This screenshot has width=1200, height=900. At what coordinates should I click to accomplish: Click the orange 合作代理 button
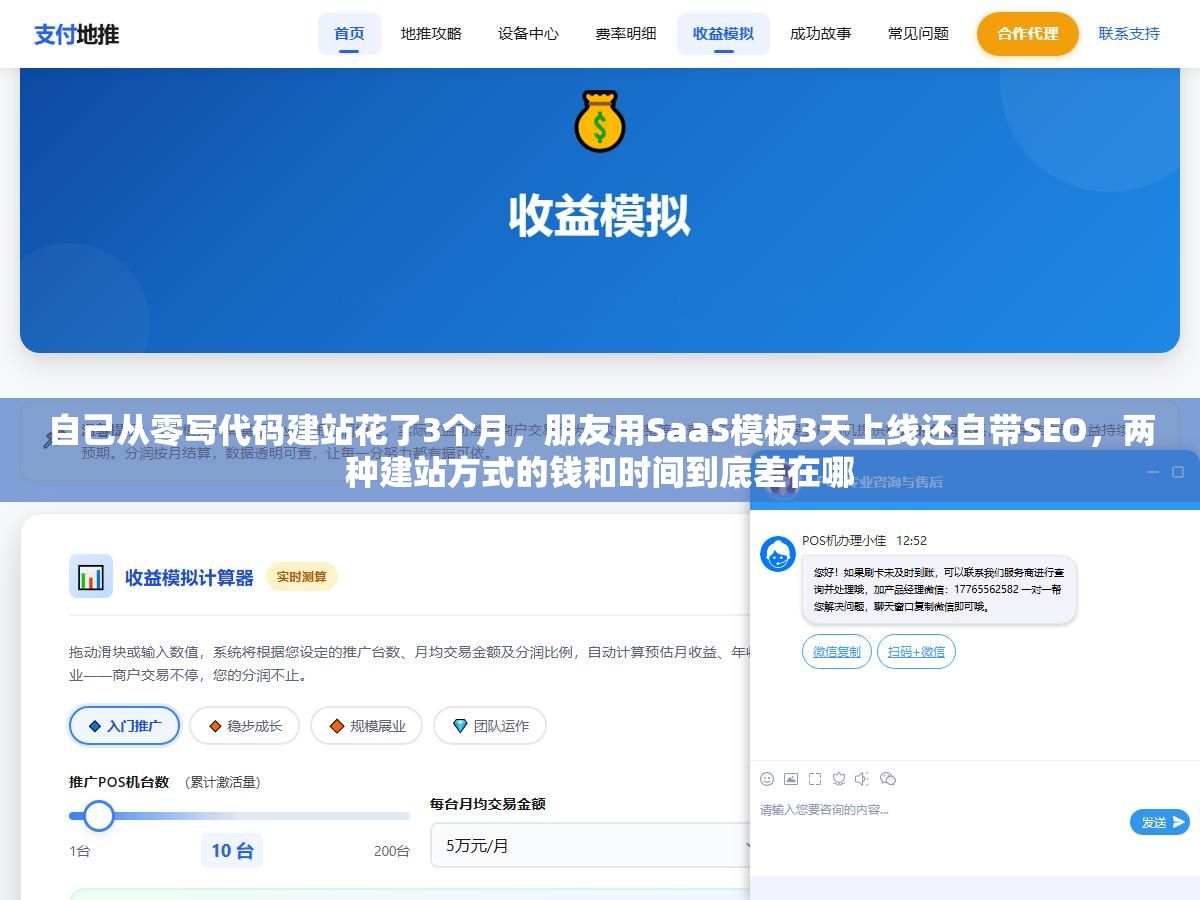click(x=1027, y=34)
